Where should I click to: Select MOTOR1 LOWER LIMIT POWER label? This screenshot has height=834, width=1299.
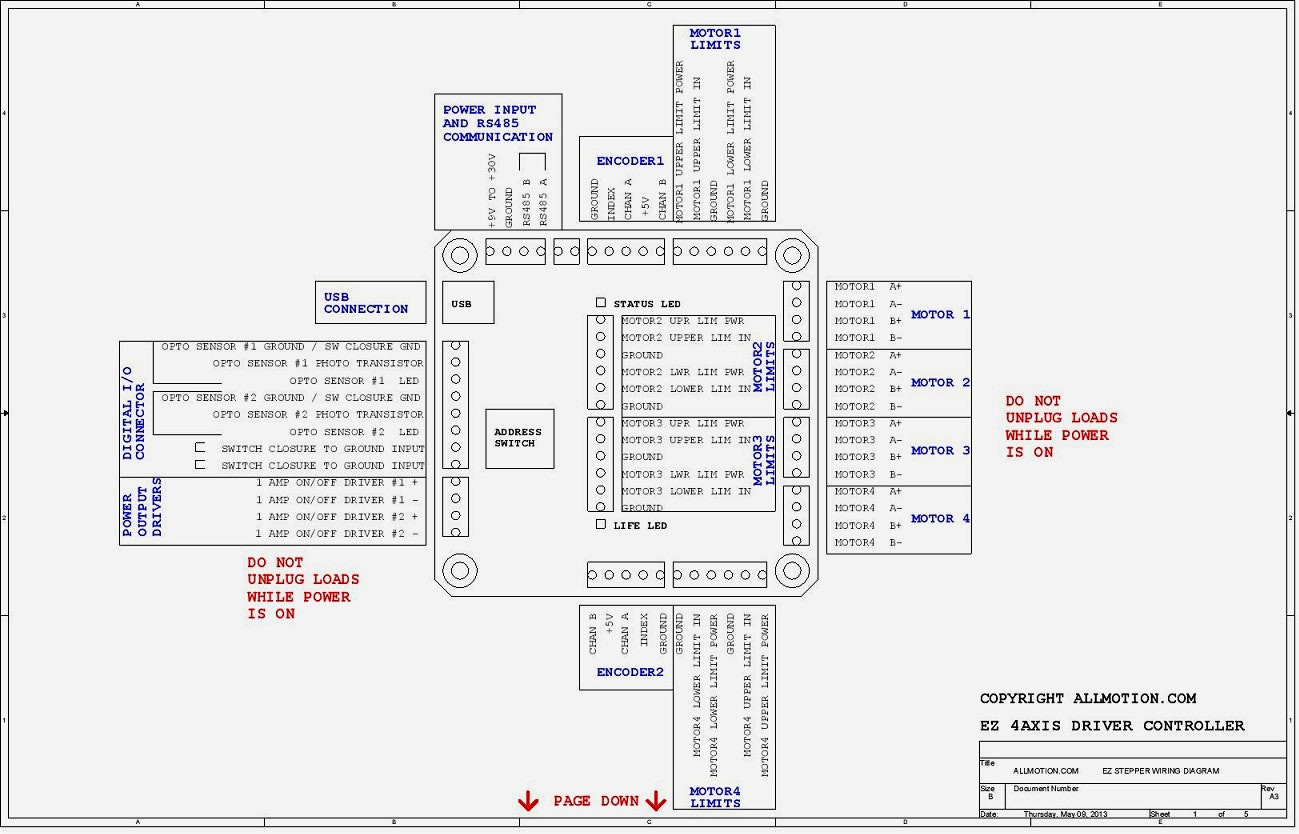[730, 141]
